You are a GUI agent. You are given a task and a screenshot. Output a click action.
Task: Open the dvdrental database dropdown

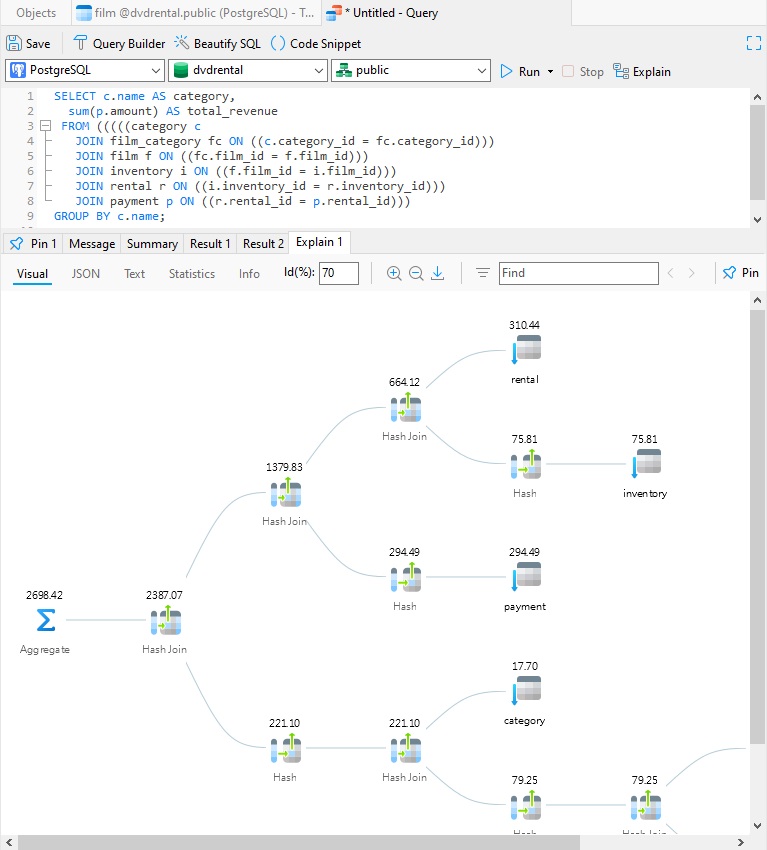pos(248,70)
